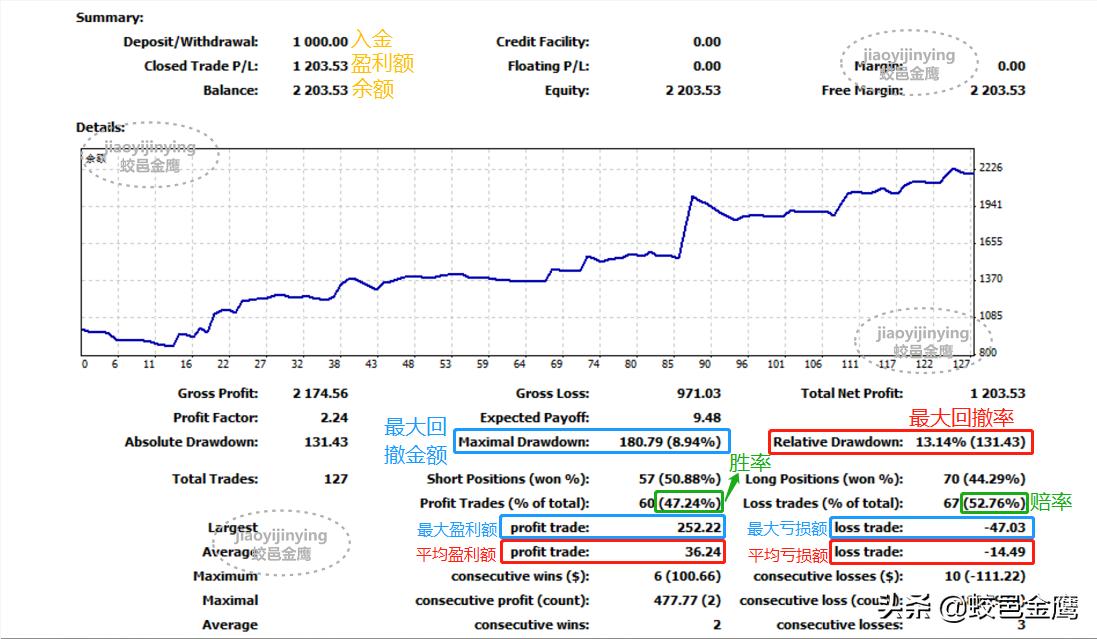Select the Closed Trade P/L label
This screenshot has height=639, width=1097.
(200, 66)
